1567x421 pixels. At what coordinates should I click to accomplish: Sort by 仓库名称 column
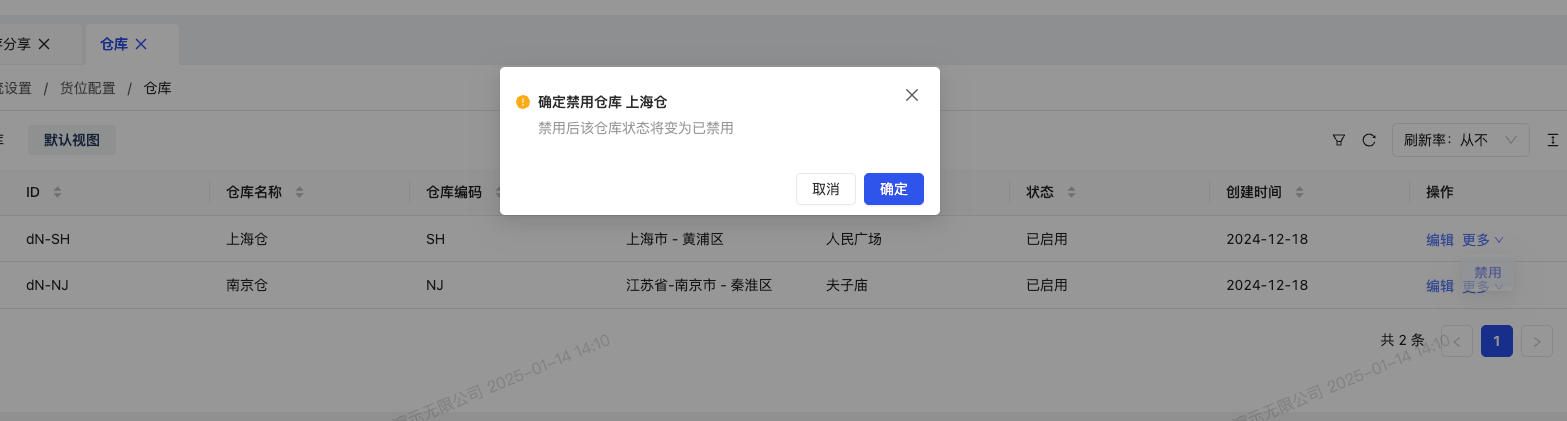[299, 192]
